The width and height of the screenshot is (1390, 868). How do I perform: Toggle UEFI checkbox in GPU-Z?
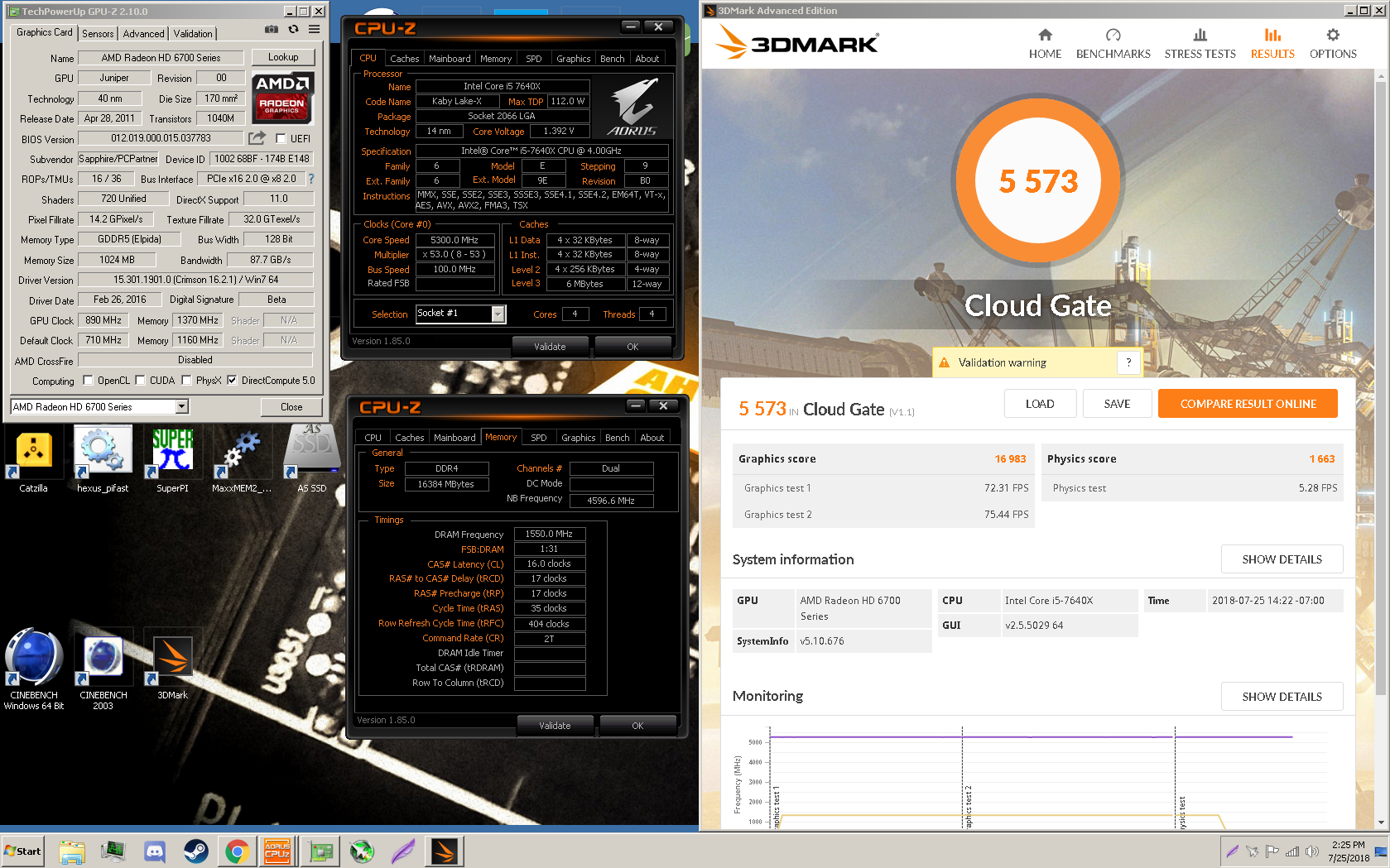tap(281, 139)
